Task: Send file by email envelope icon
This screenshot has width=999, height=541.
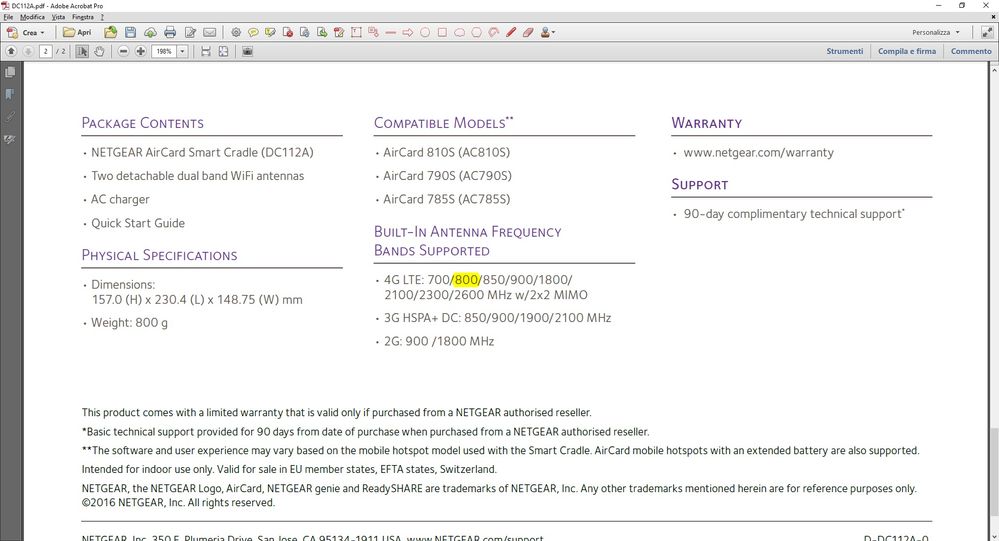Action: coord(210,32)
